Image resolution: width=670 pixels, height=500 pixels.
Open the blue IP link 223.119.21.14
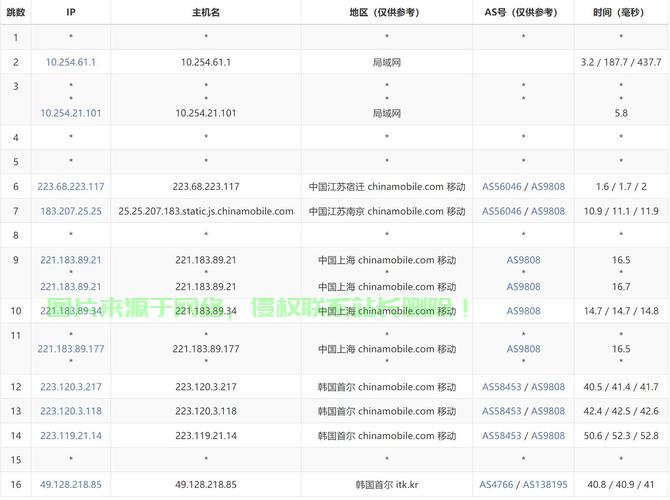pyautogui.click(x=71, y=436)
